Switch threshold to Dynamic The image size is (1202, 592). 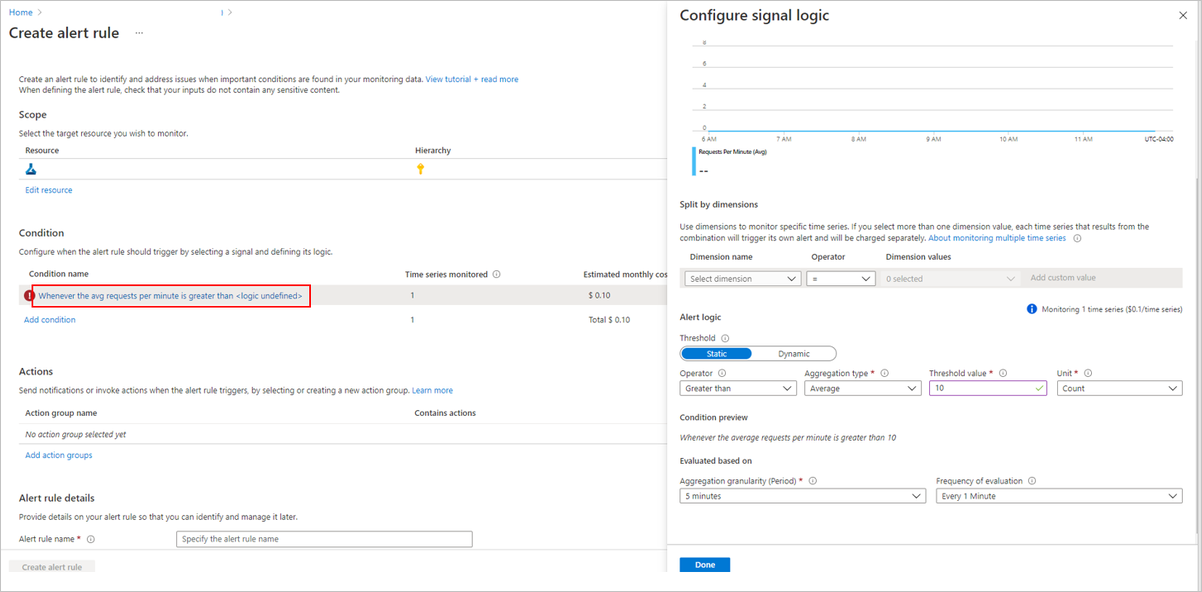coord(793,353)
